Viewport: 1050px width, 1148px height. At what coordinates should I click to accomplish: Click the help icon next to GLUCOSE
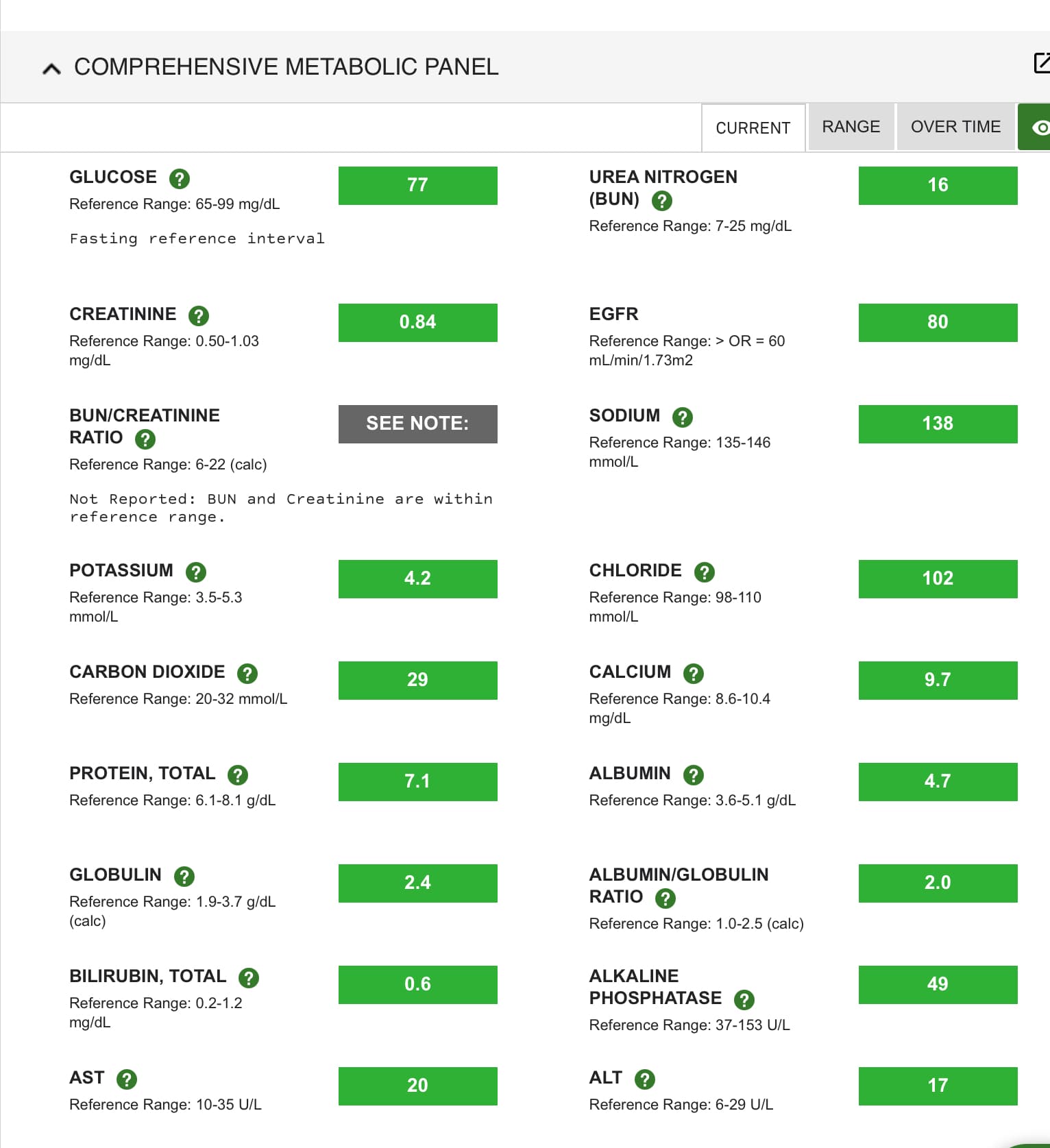pyautogui.click(x=180, y=179)
